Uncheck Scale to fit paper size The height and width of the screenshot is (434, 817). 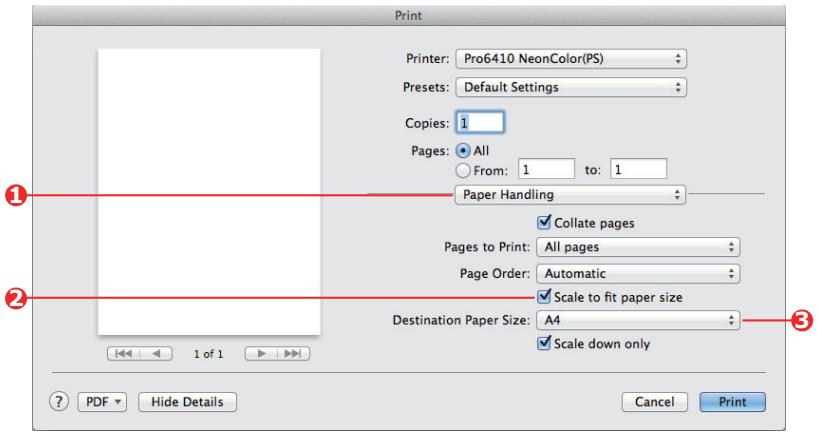point(543,297)
